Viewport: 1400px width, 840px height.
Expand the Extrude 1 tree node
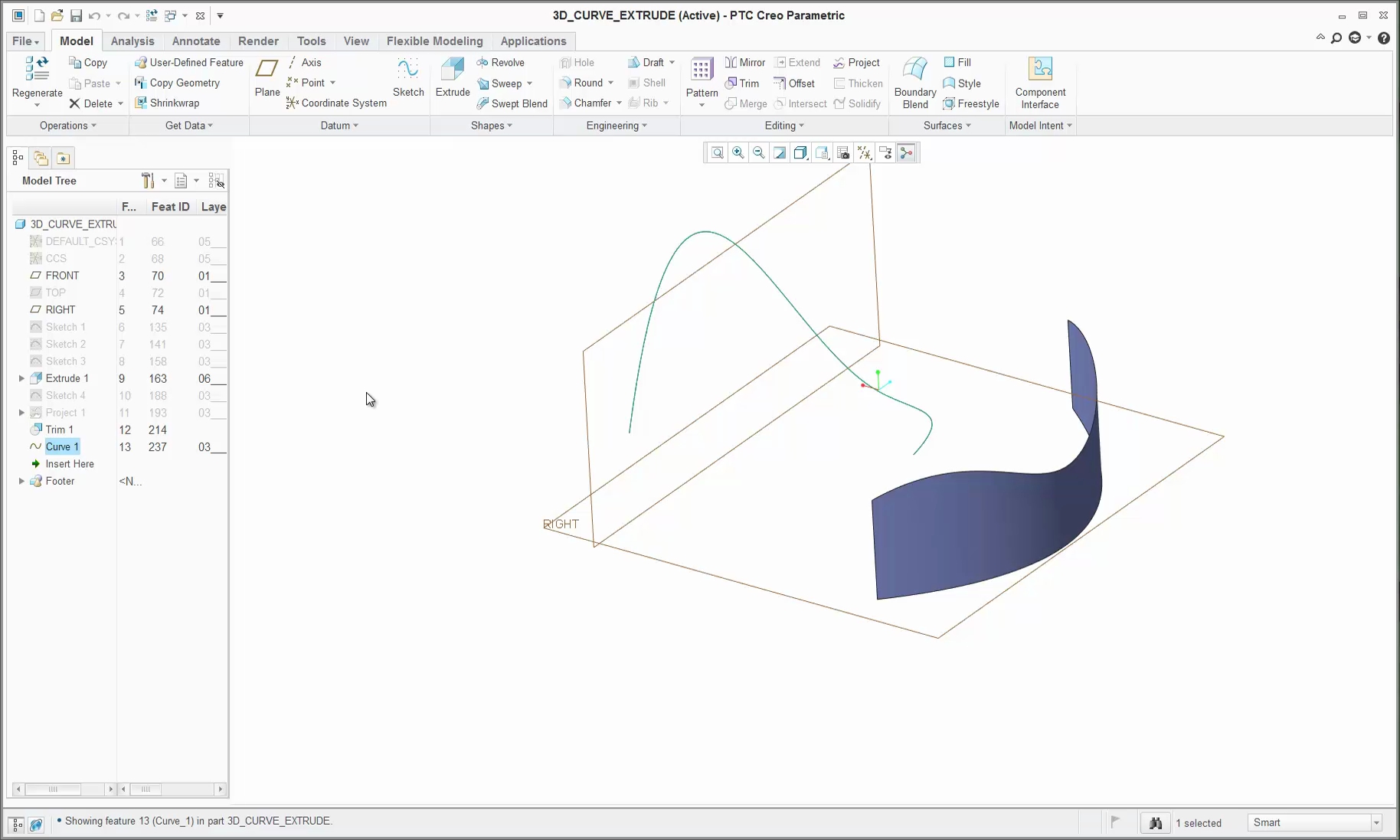click(21, 378)
